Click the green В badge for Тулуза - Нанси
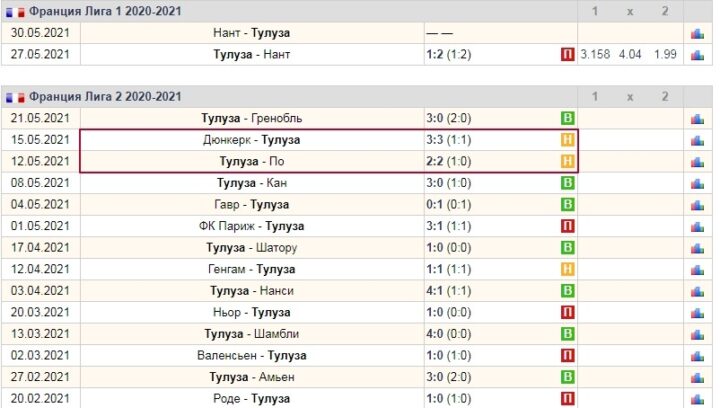 pyautogui.click(x=568, y=291)
